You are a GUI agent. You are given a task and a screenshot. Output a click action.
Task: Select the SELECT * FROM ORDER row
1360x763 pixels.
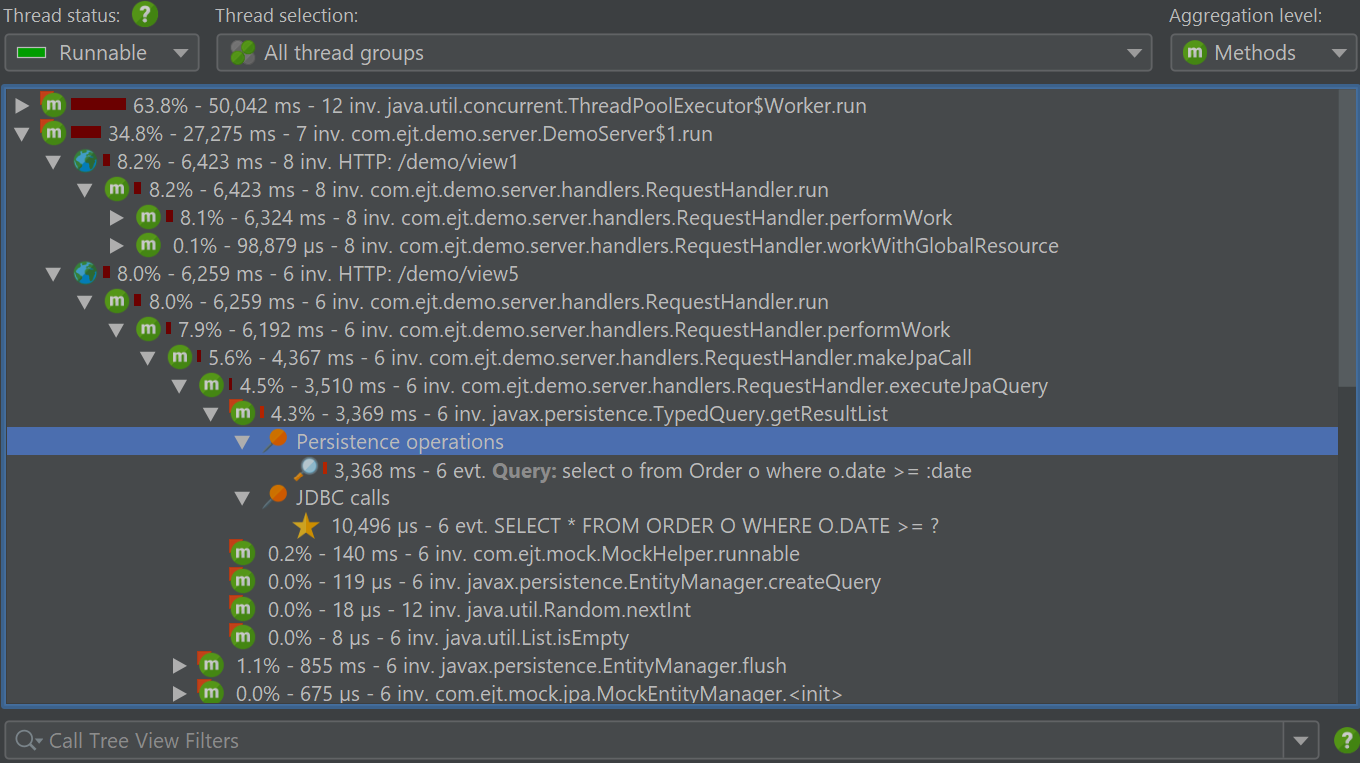635,525
